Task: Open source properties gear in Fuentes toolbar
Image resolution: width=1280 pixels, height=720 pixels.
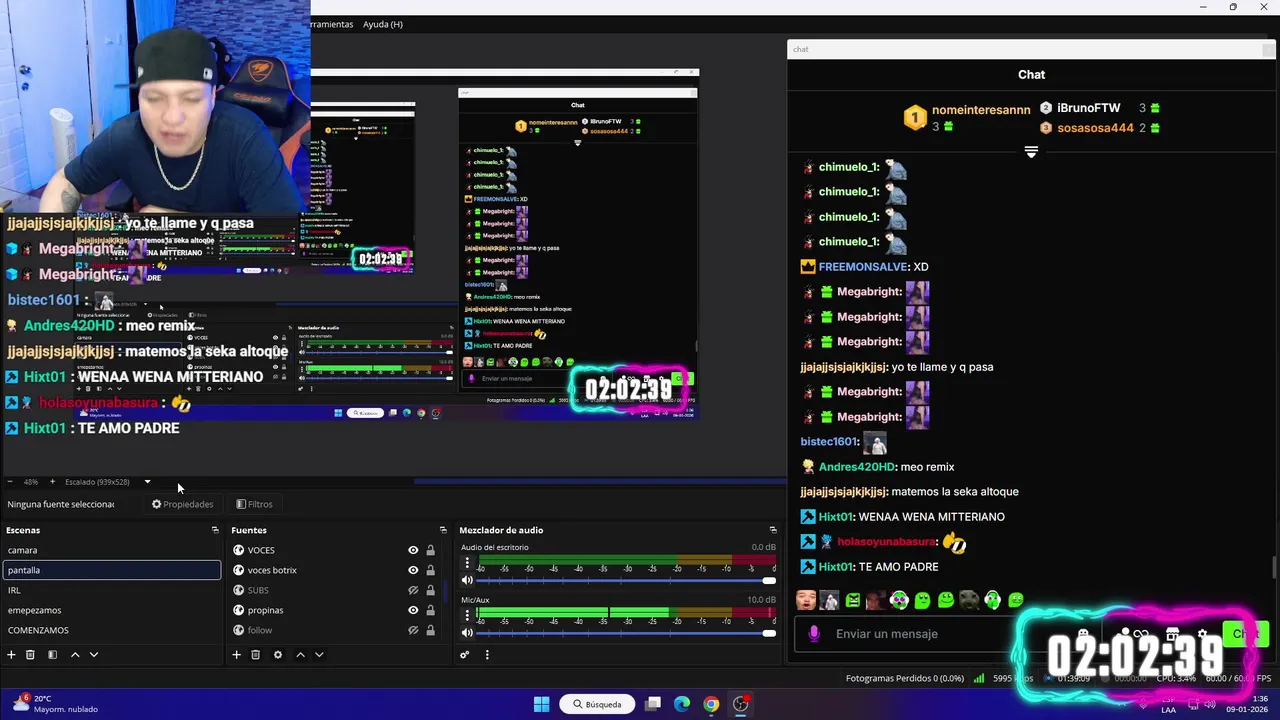Action: click(278, 655)
